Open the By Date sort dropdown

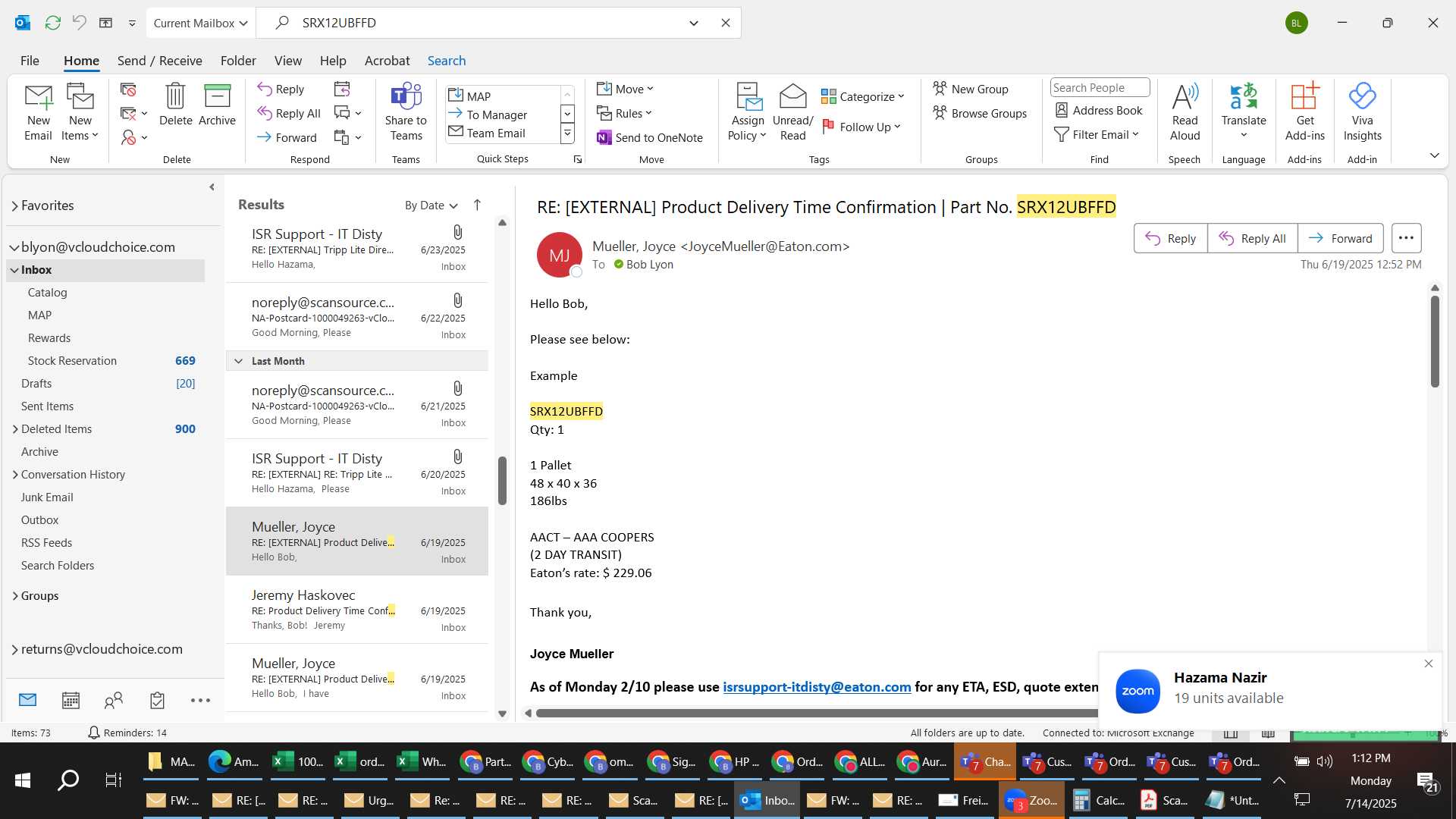[431, 206]
